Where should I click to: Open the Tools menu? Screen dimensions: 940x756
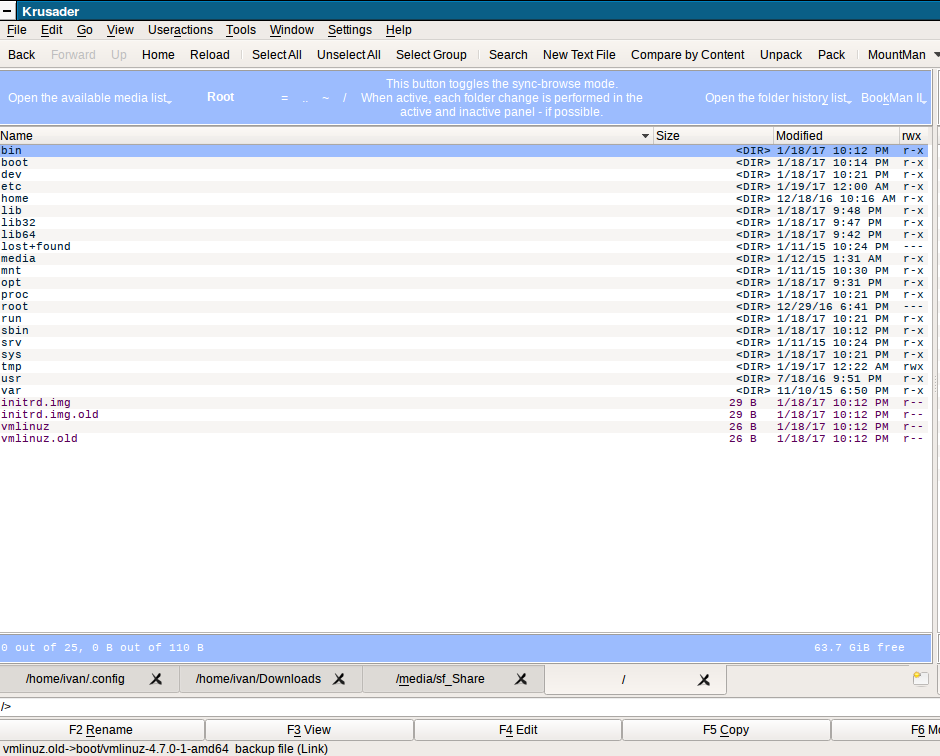(x=241, y=30)
